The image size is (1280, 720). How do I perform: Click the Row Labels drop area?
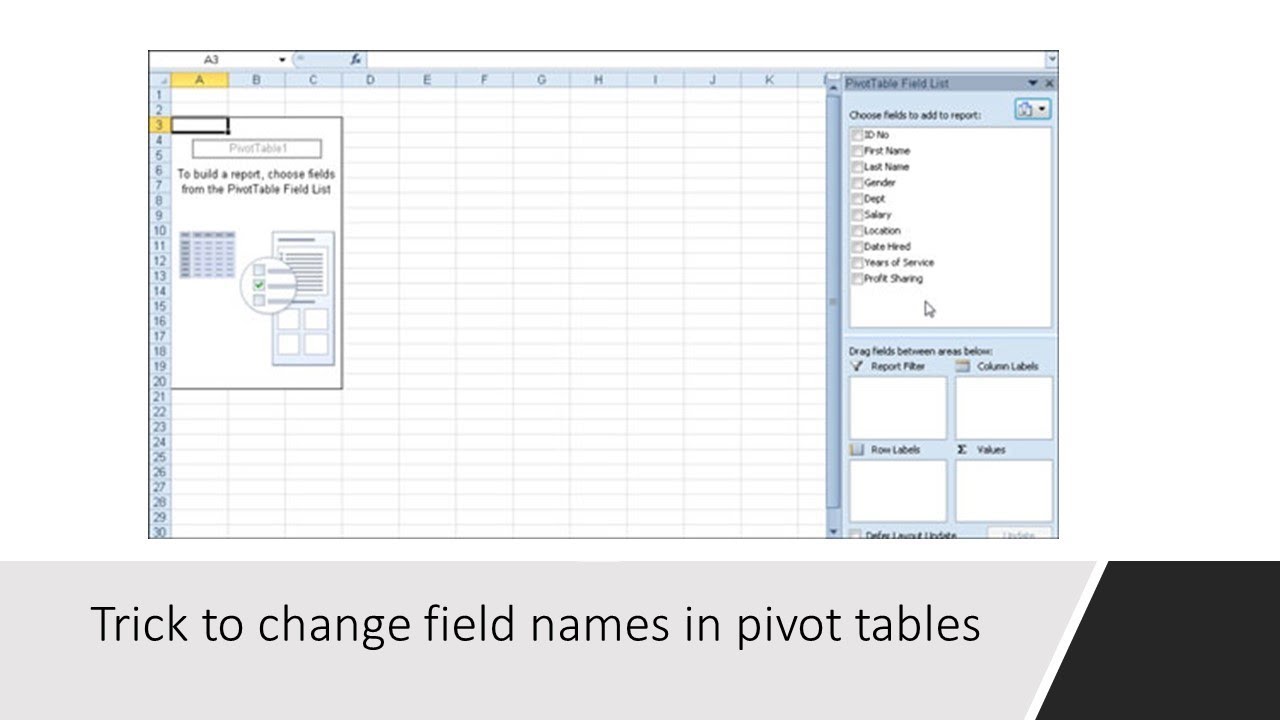coord(897,491)
